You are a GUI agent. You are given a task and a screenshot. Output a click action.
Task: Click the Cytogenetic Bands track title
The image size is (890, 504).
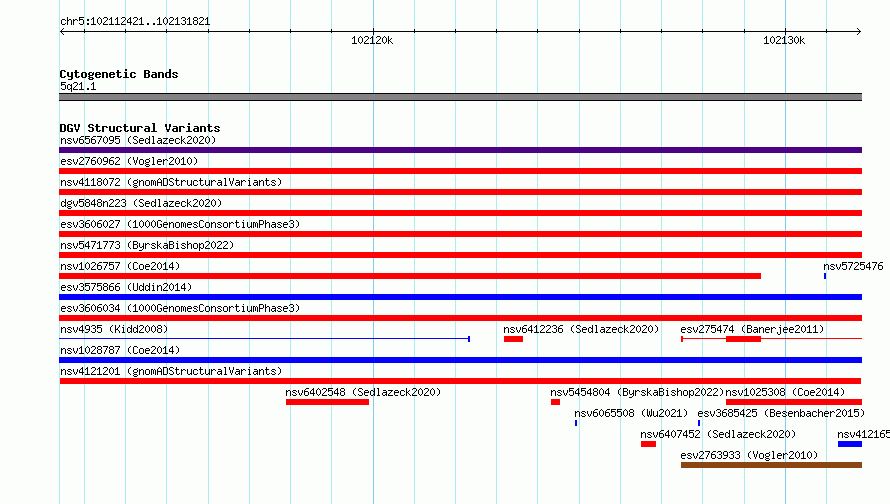coord(119,74)
